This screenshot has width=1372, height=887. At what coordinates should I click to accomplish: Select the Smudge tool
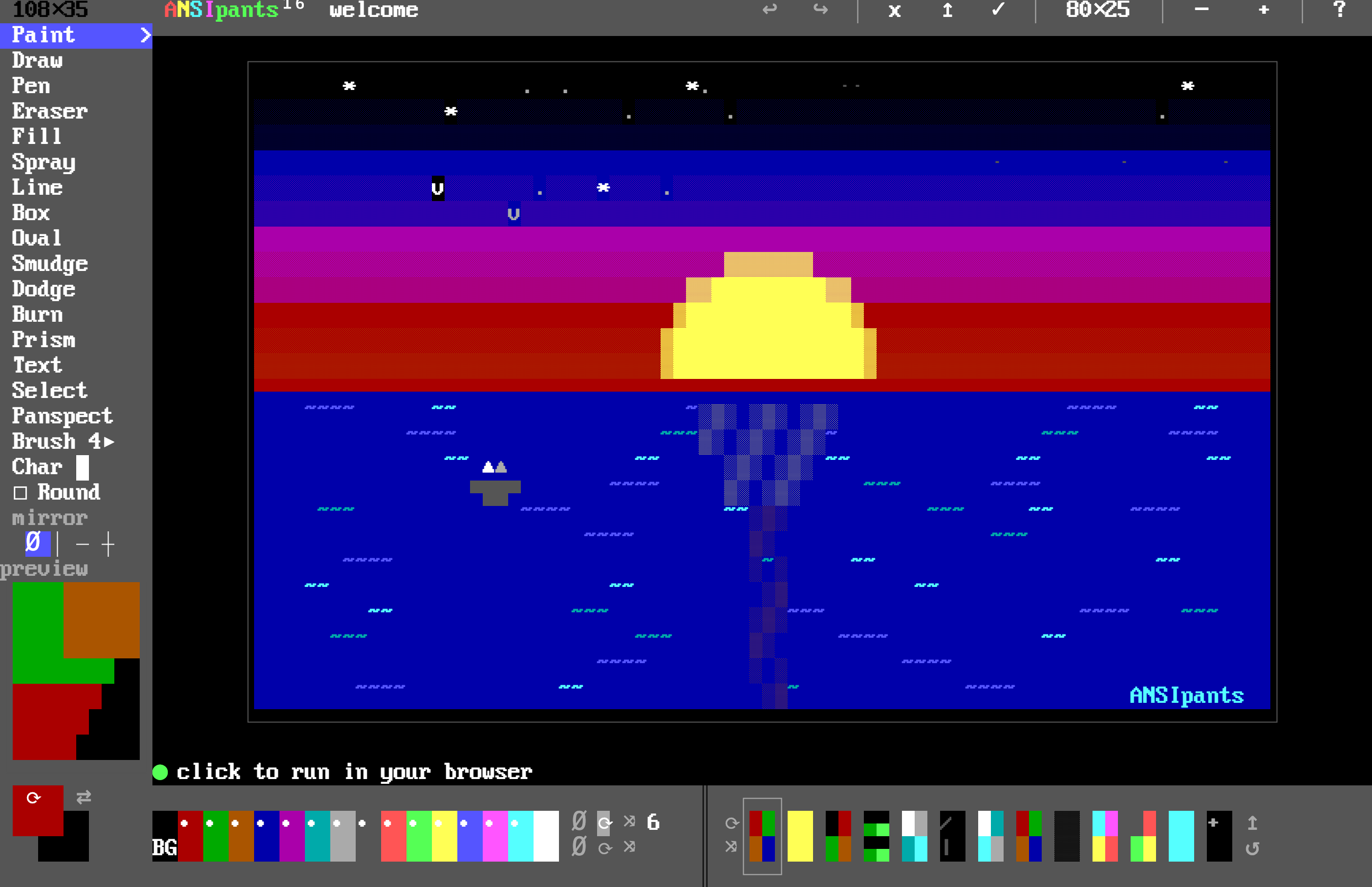point(50,264)
